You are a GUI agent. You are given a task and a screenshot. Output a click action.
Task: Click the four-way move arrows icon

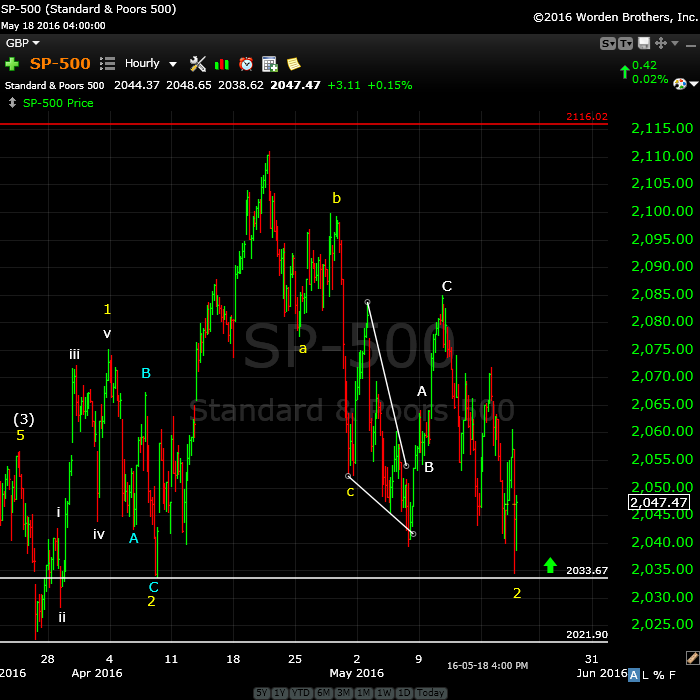(x=661, y=43)
